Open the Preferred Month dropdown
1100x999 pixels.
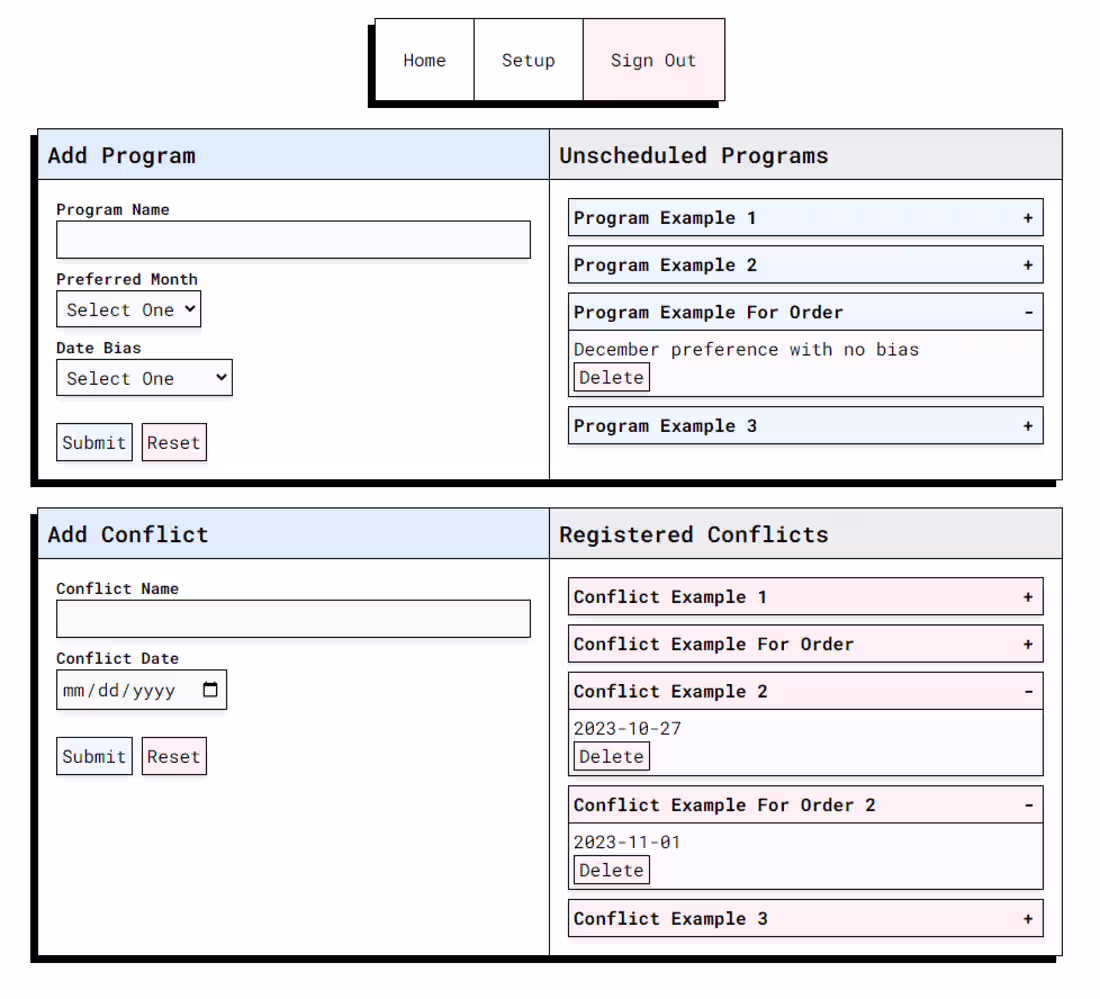pyautogui.click(x=128, y=309)
